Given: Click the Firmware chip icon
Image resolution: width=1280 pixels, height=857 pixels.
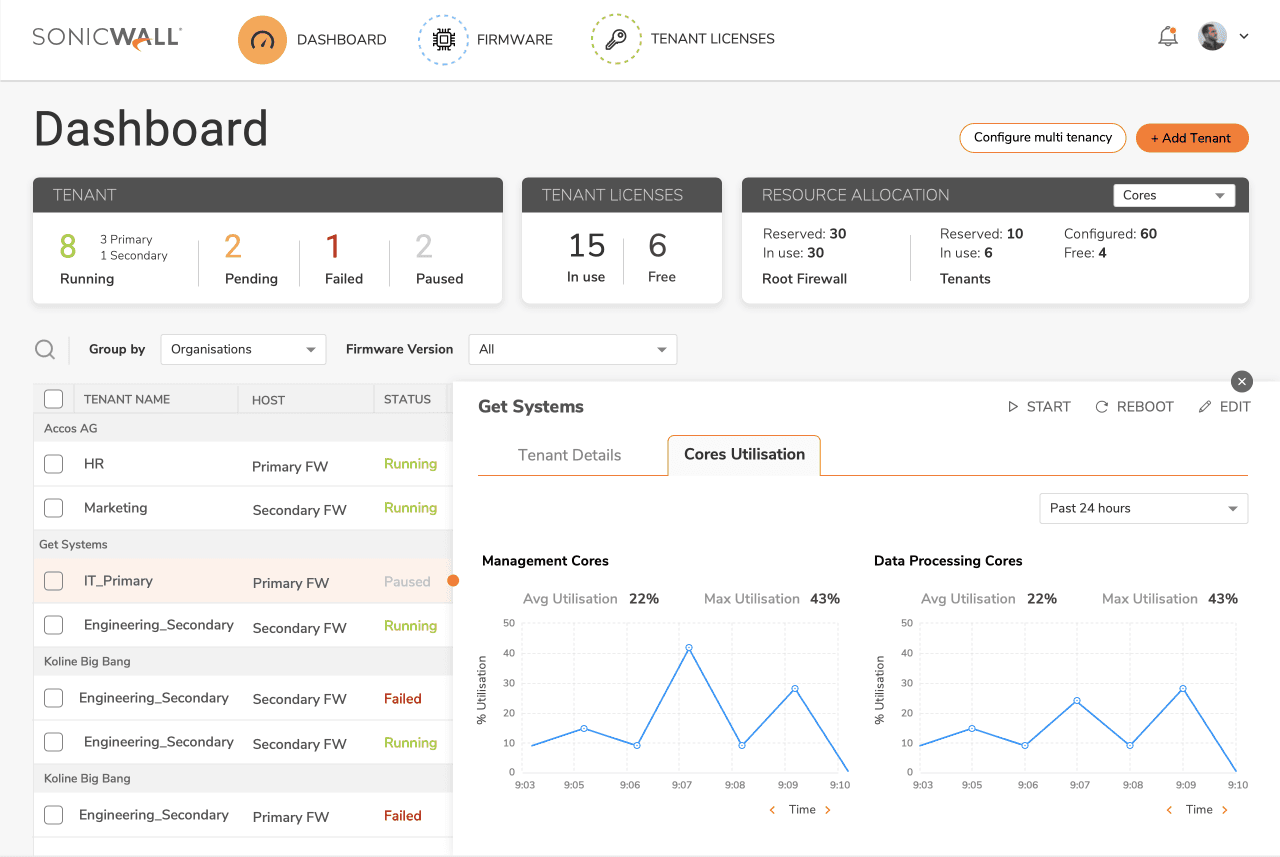Looking at the screenshot, I should pyautogui.click(x=442, y=40).
